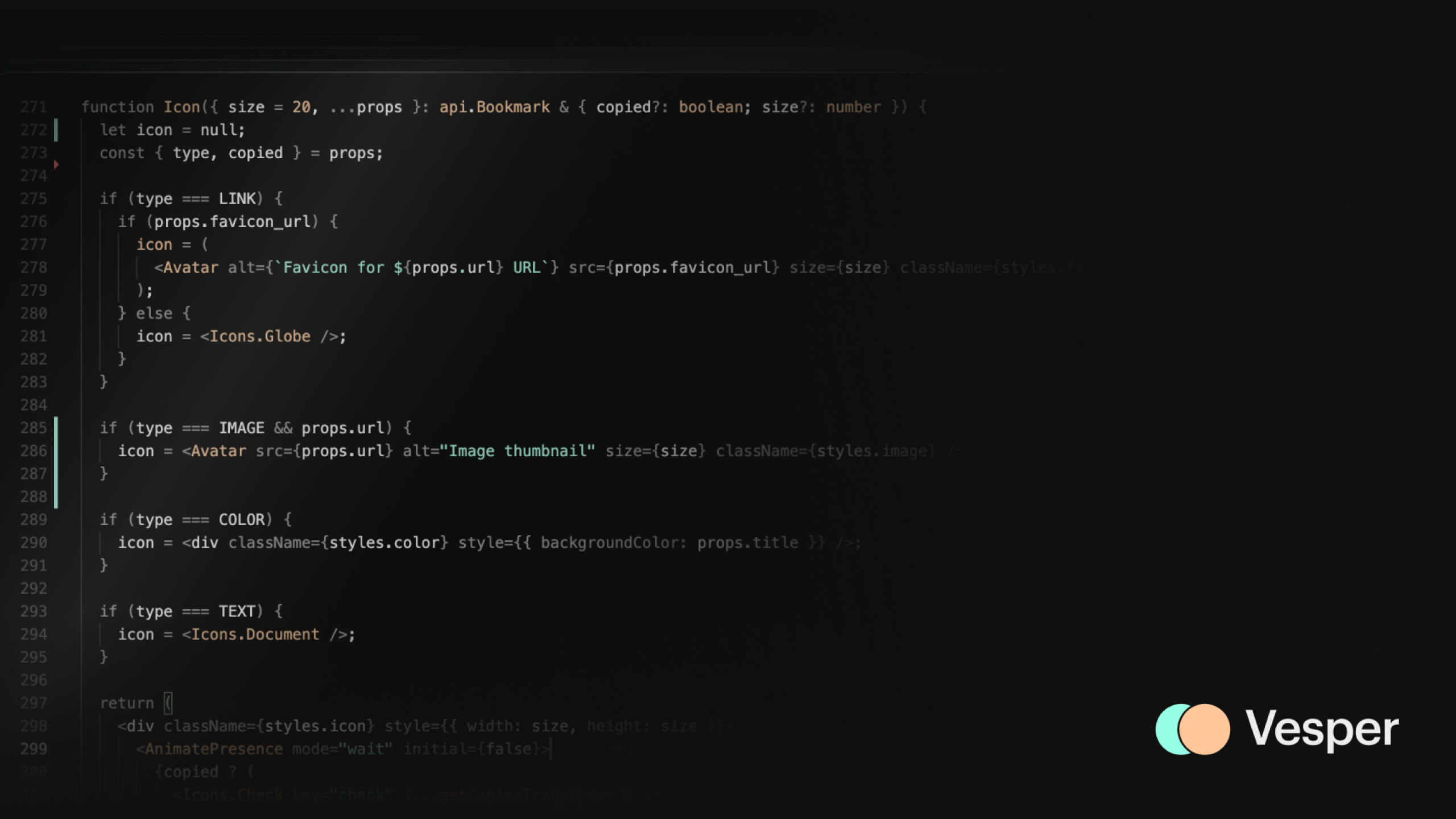Click the 'IMAGE' constant on line 285
1456x819 pixels.
[x=242, y=428]
